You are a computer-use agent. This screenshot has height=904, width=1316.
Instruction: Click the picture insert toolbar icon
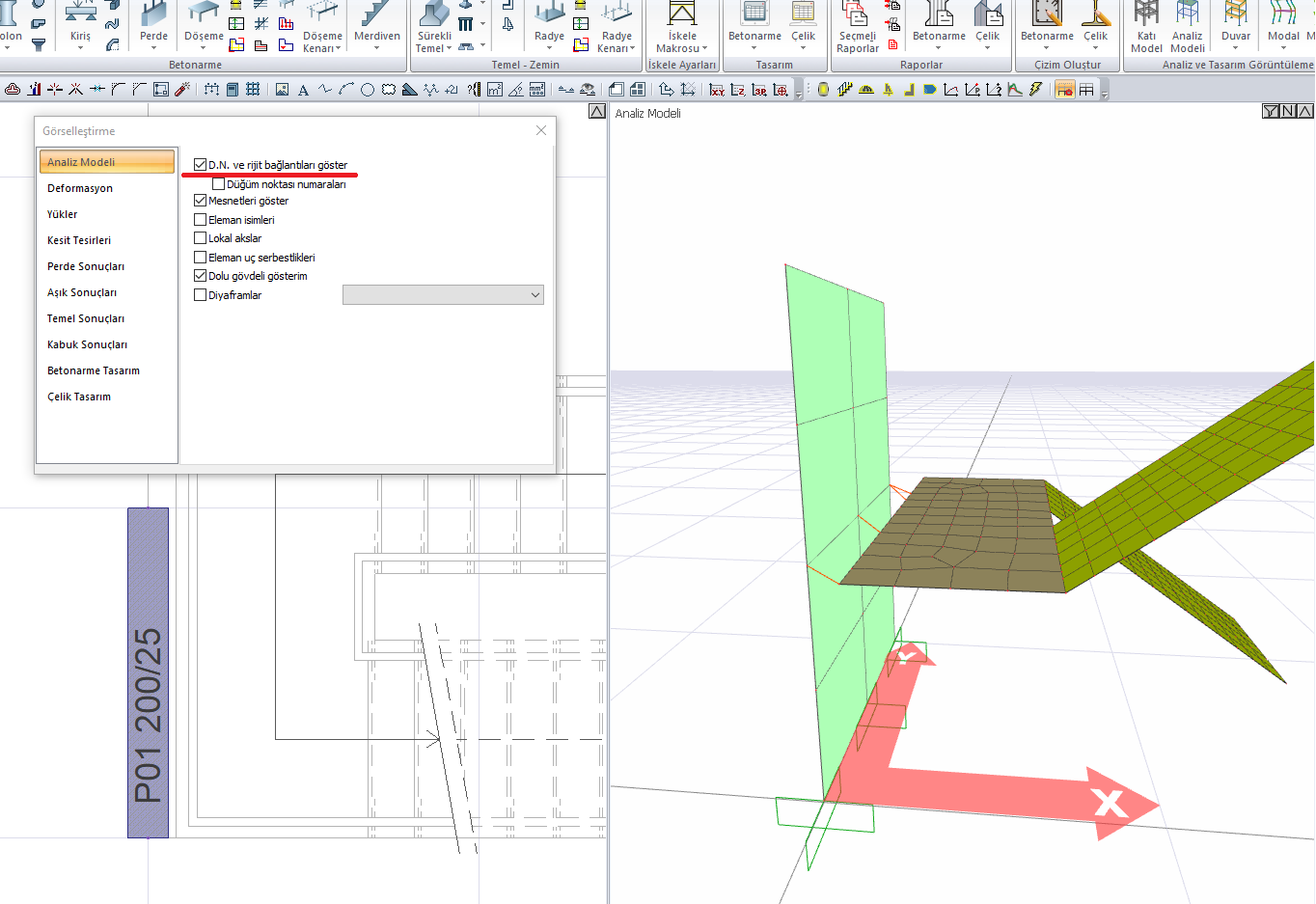[282, 90]
